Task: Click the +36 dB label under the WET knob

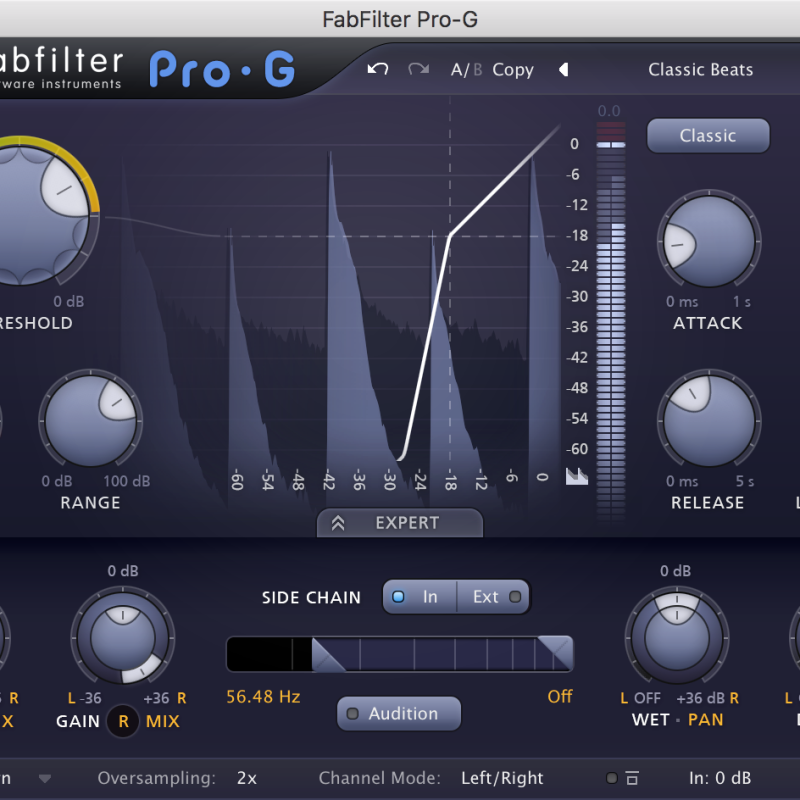Action: [701, 698]
